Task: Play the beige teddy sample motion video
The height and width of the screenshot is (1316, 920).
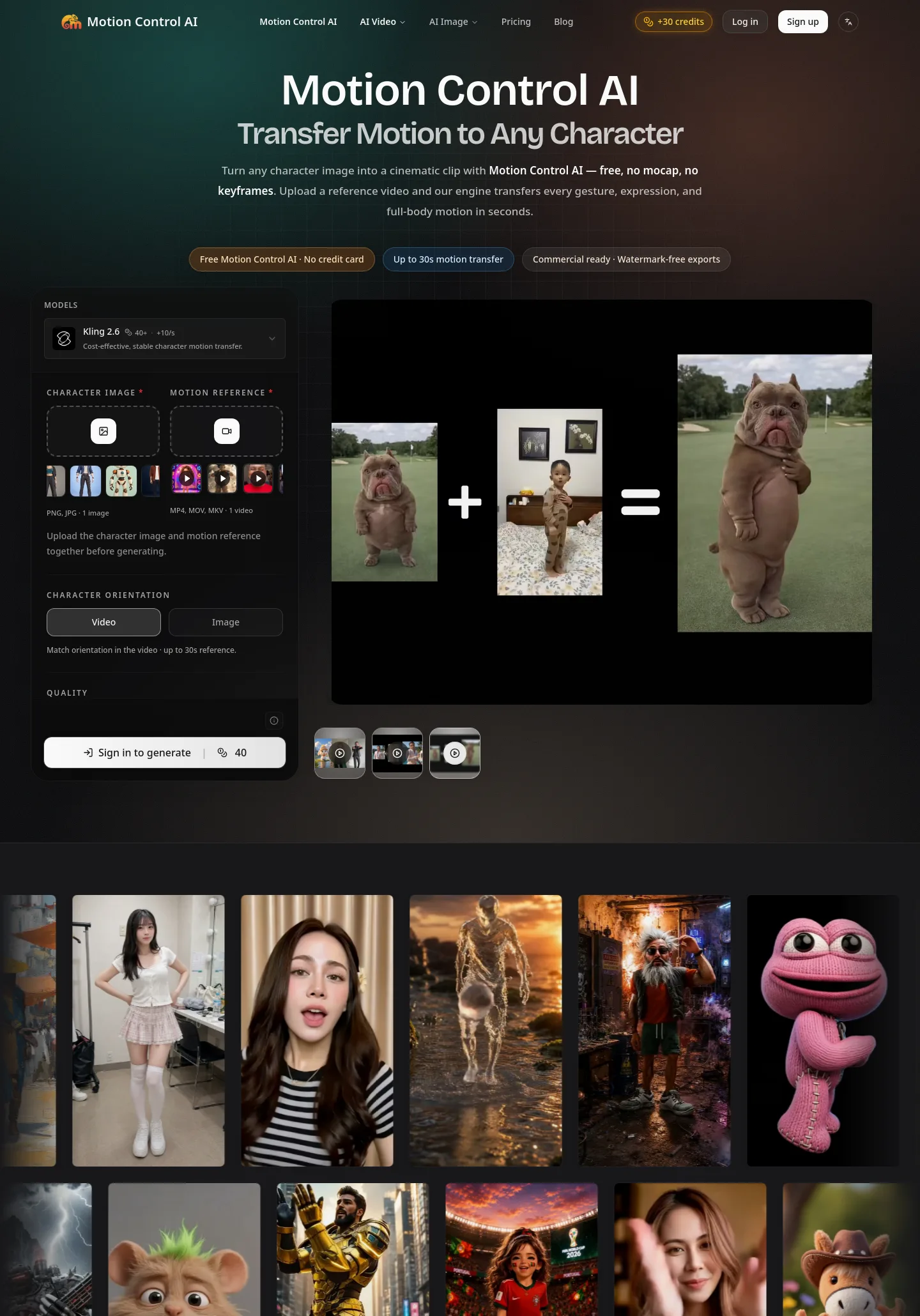Action: [222, 478]
